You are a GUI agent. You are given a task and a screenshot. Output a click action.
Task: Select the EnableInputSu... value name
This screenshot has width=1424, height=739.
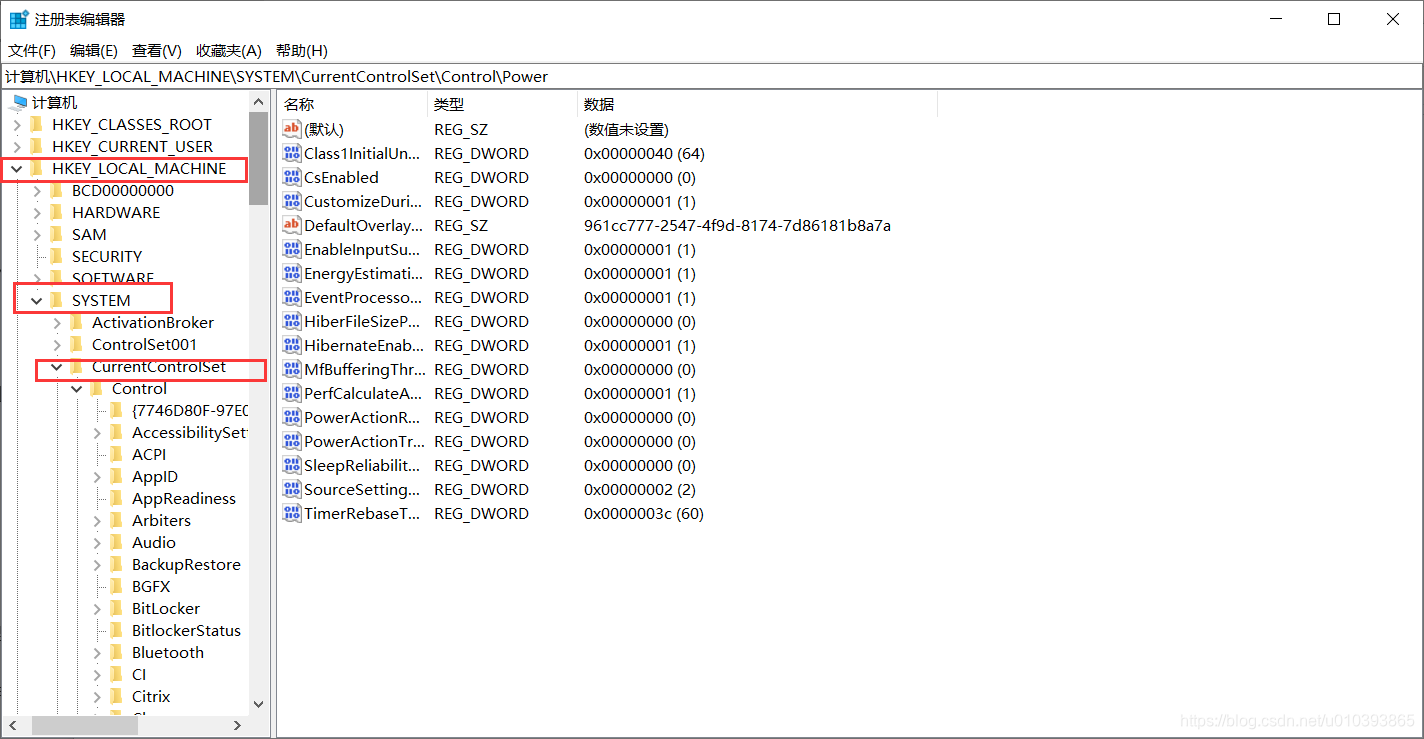click(x=362, y=249)
